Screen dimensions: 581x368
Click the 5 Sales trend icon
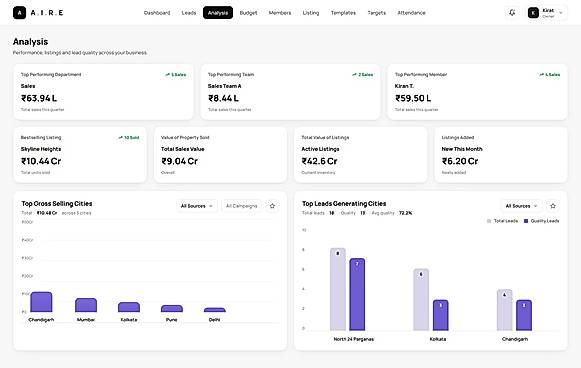tap(167, 75)
